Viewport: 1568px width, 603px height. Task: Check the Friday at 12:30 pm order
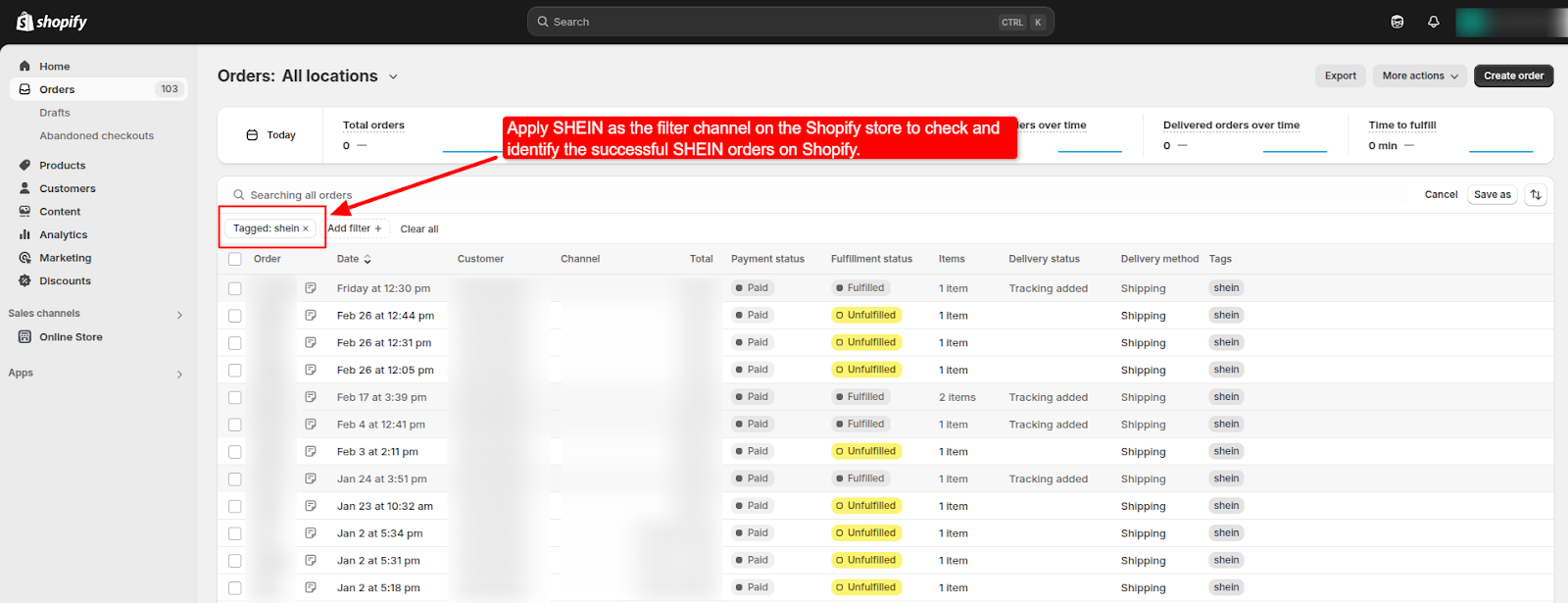pyautogui.click(x=235, y=288)
